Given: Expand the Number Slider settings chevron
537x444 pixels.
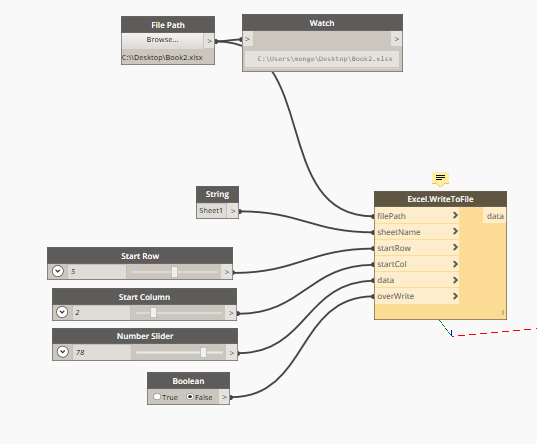Looking at the screenshot, I should click(x=63, y=352).
